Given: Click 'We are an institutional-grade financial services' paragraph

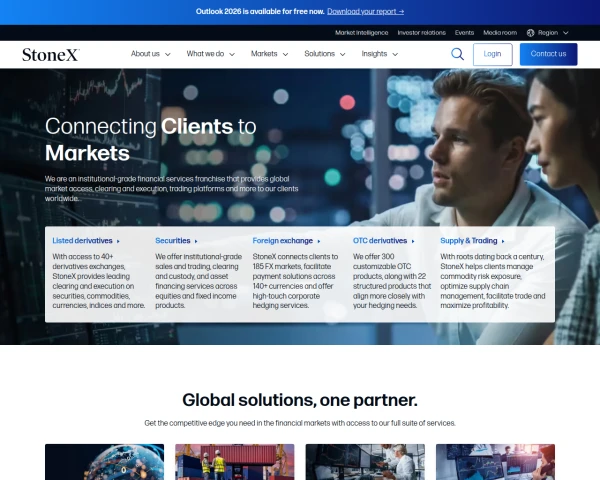Looking at the screenshot, I should (x=171, y=189).
